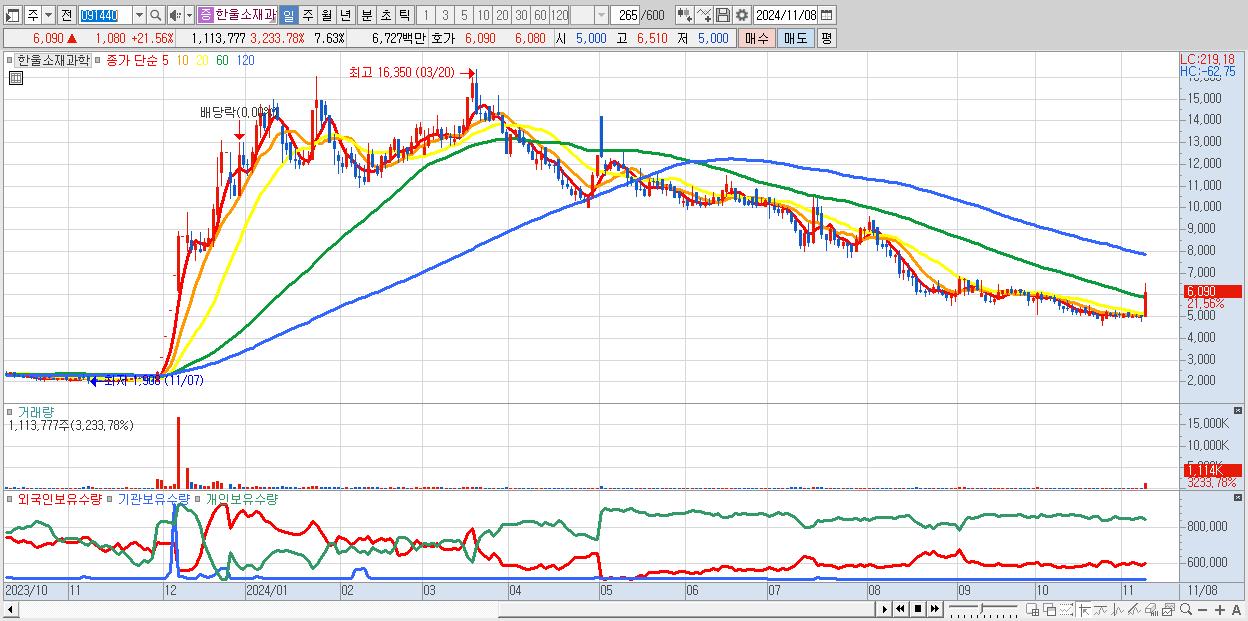Open the calendar date picker icon
Image resolution: width=1248 pixels, height=621 pixels.
[x=826, y=15]
